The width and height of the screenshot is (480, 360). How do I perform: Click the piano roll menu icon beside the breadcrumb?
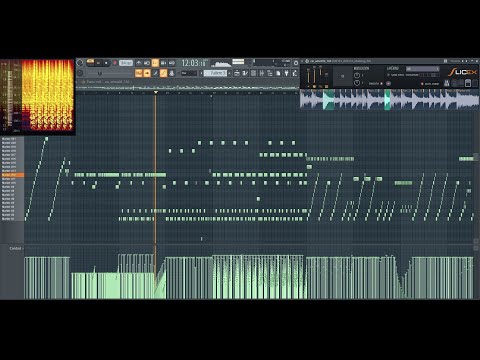pyautogui.click(x=83, y=82)
